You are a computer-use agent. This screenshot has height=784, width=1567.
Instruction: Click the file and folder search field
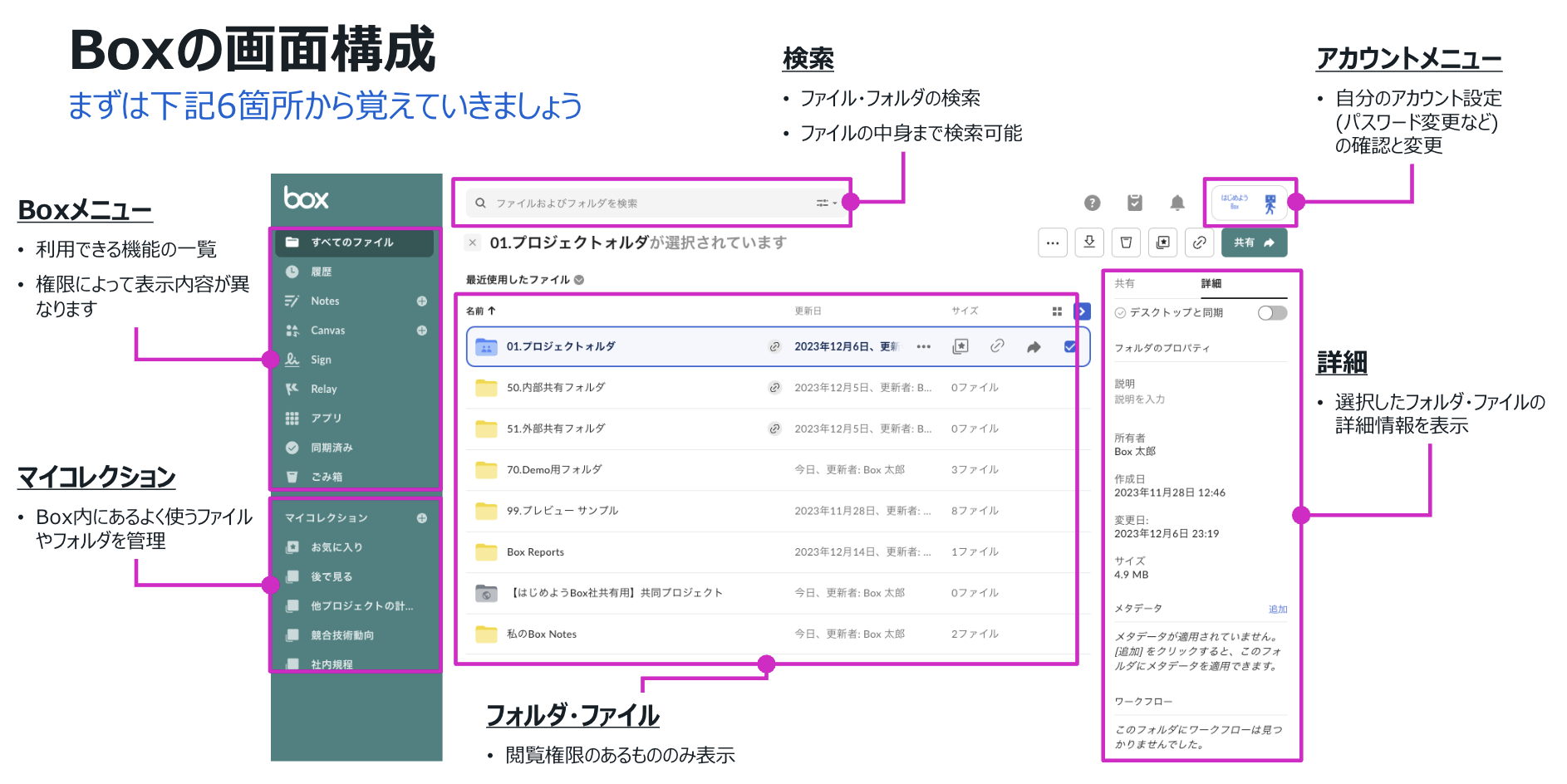pos(640,203)
